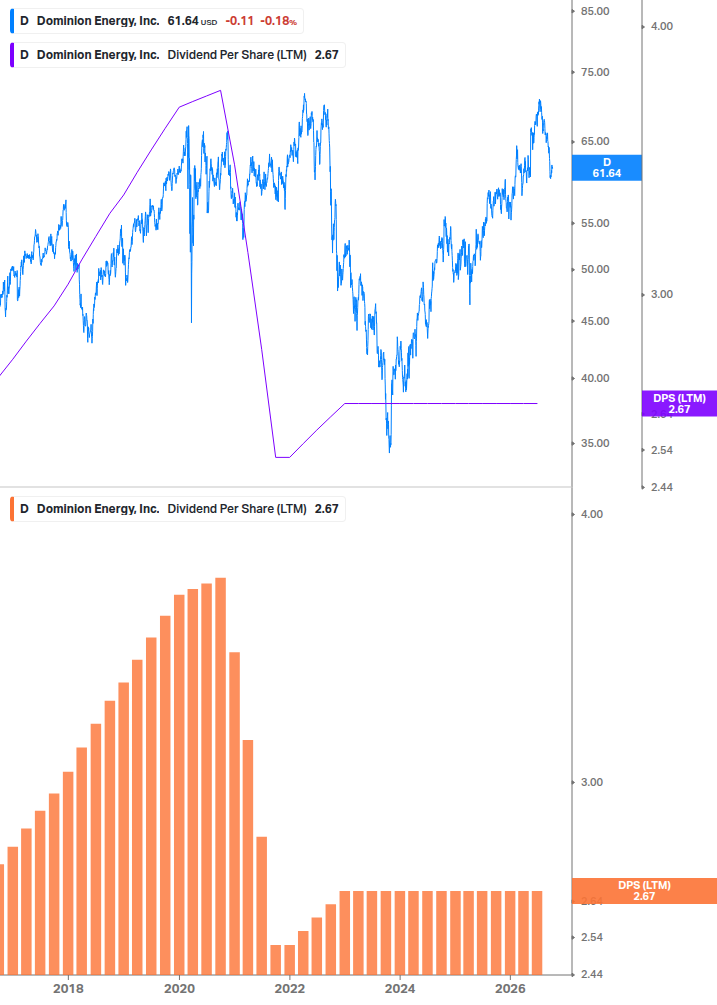
Task: Click the -0.11 price change value
Action: pyautogui.click(x=240, y=21)
